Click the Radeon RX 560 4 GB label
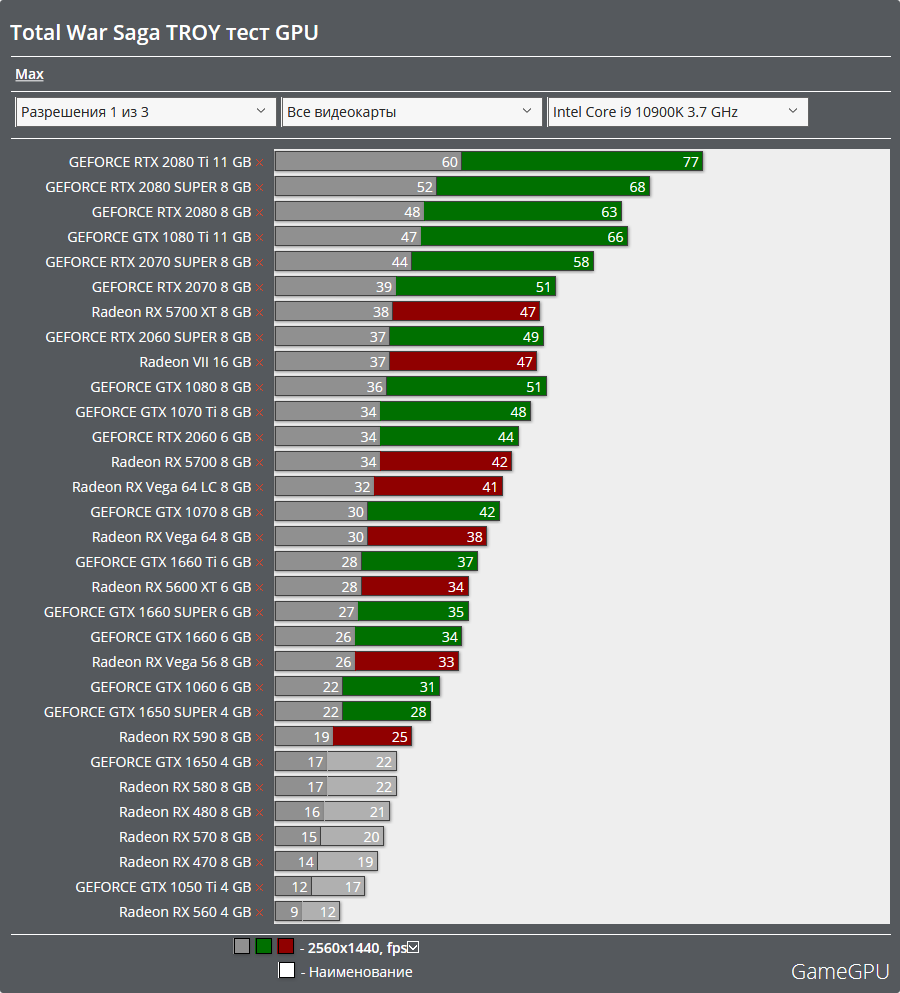Image resolution: width=900 pixels, height=993 pixels. (185, 913)
